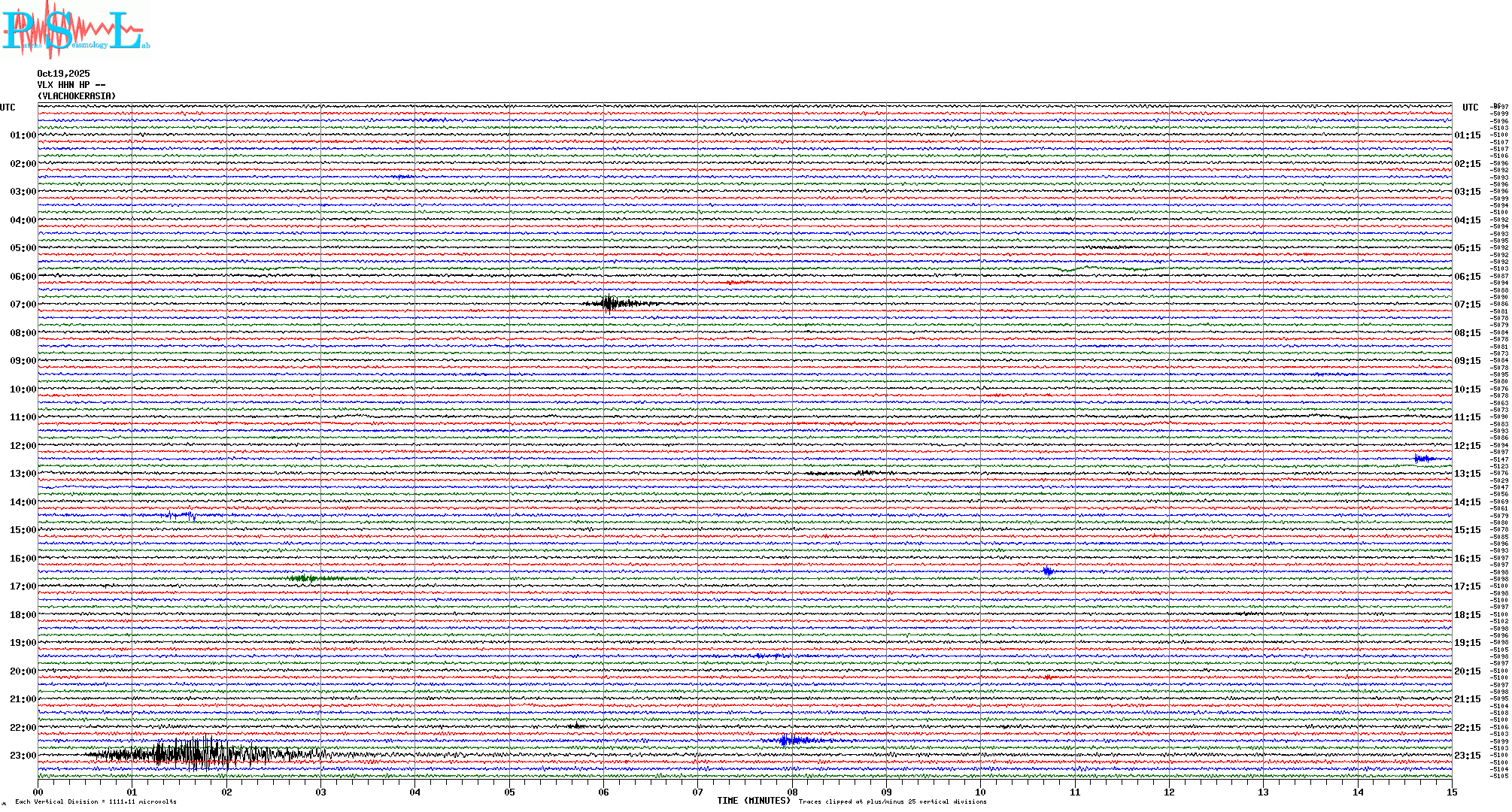The width and height of the screenshot is (1512, 812).
Task: Click the large black earthquake burst at 23:00
Action: [188, 753]
